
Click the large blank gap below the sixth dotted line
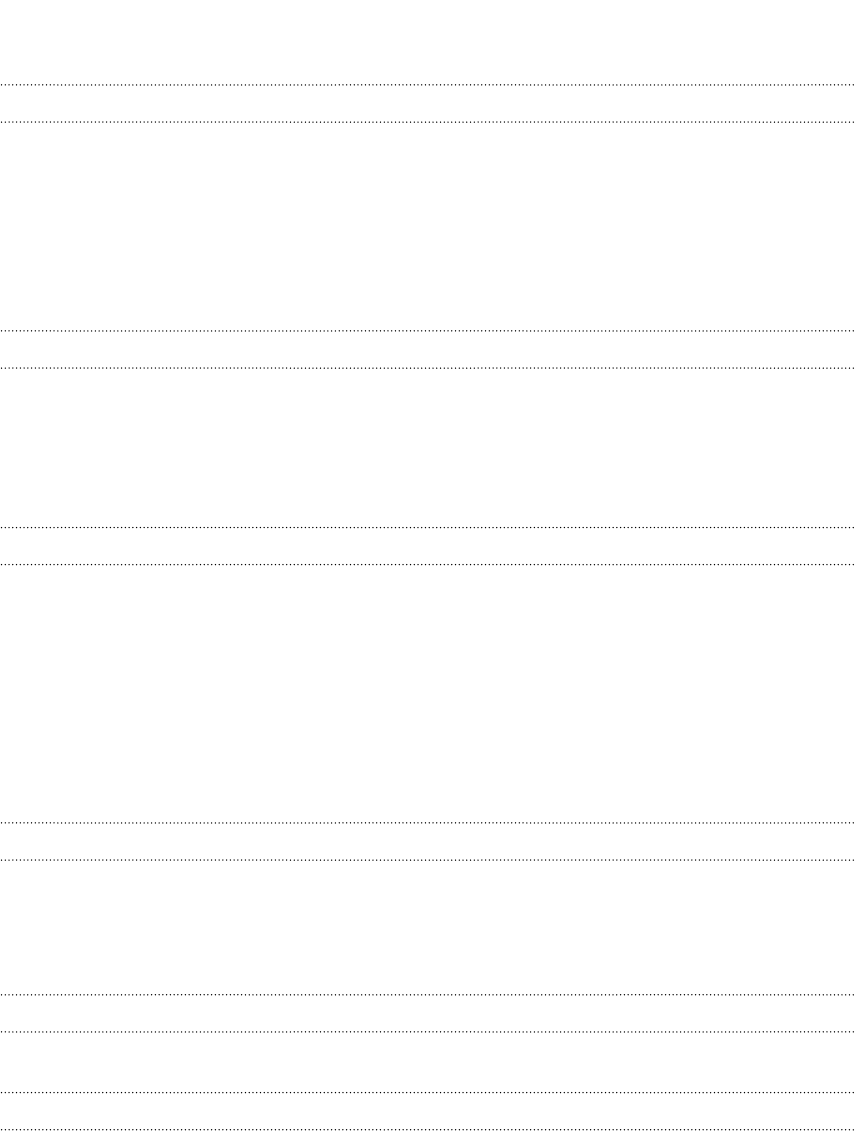click(x=427, y=694)
